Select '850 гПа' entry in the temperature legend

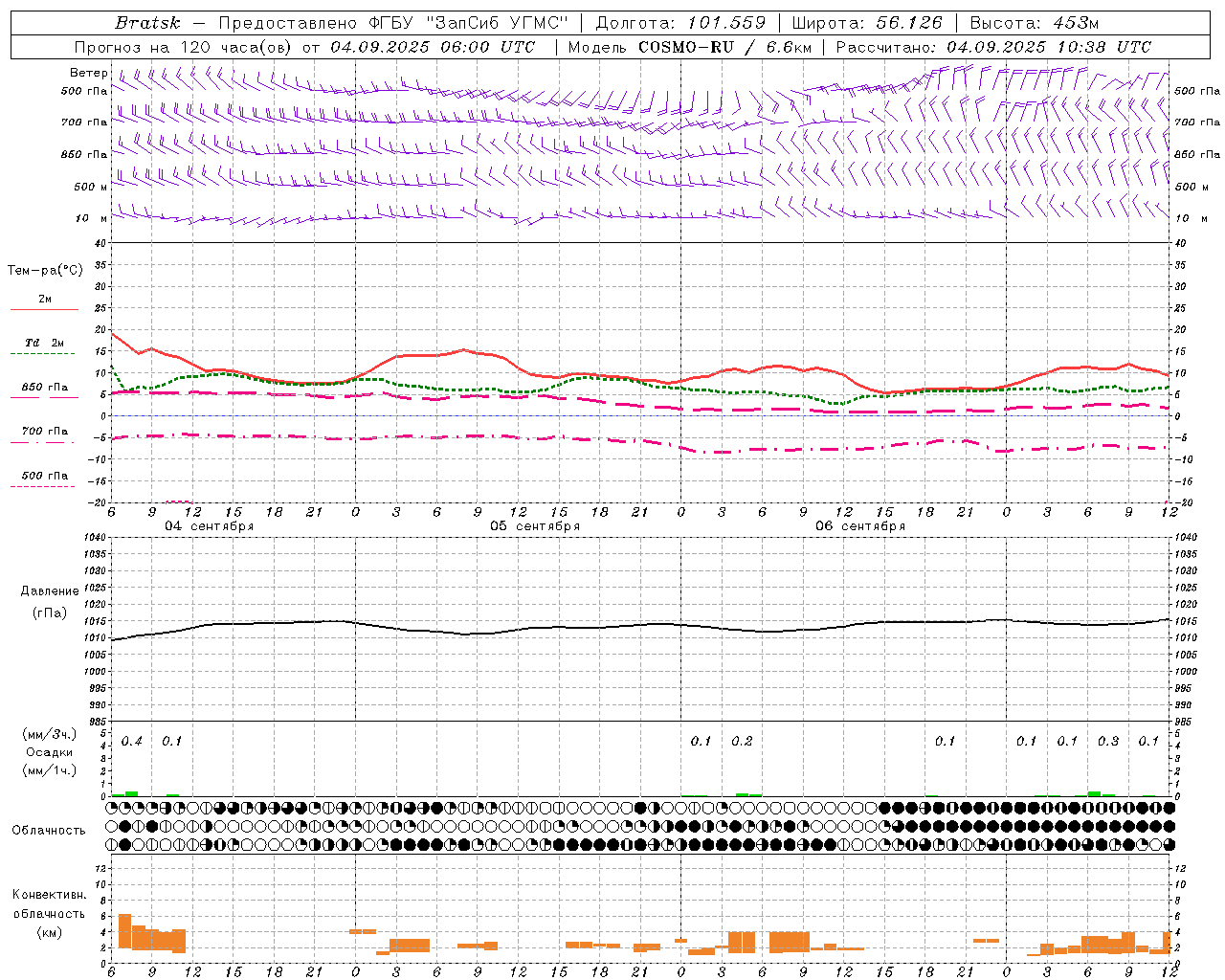(44, 388)
